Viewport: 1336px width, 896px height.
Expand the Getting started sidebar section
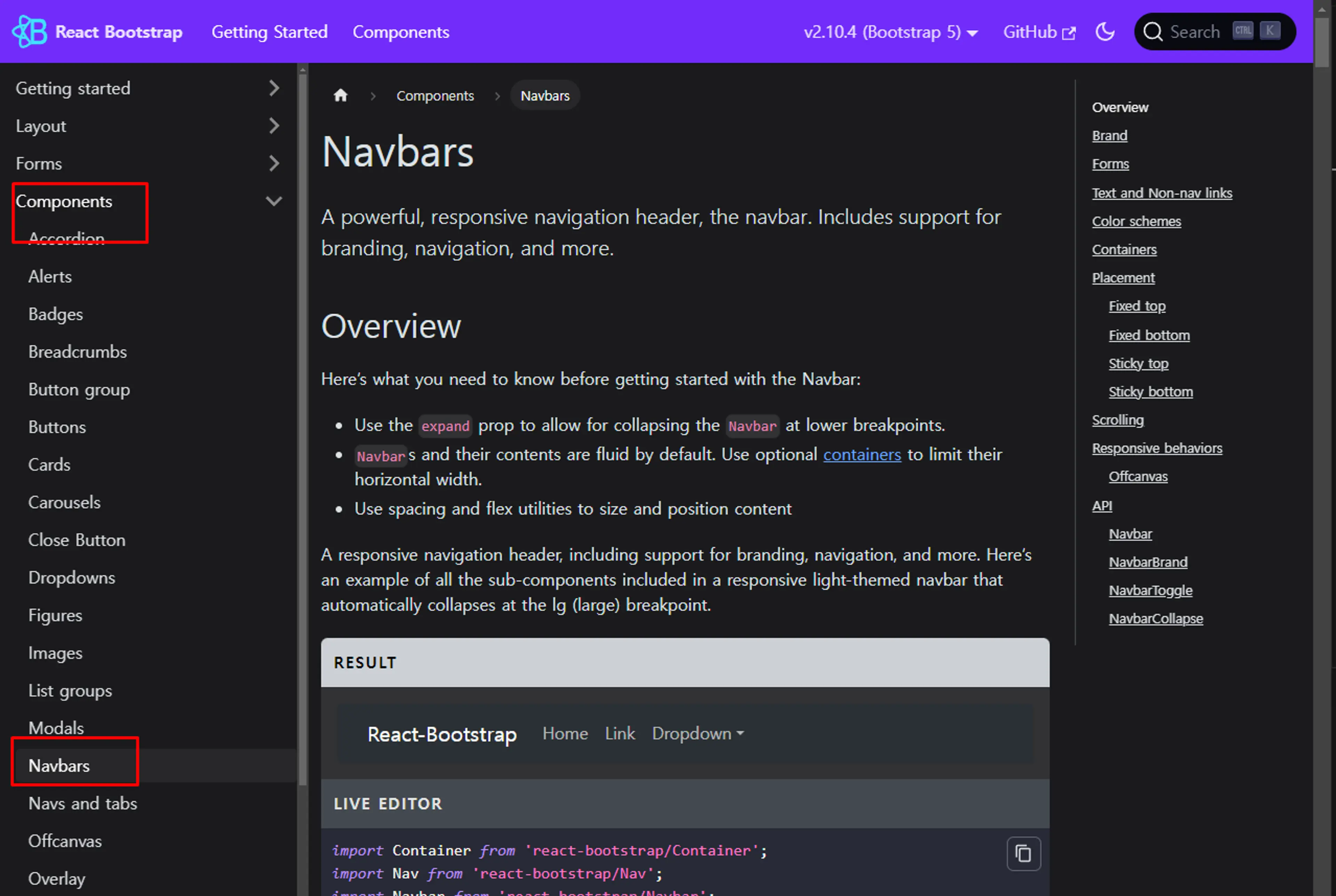274,88
